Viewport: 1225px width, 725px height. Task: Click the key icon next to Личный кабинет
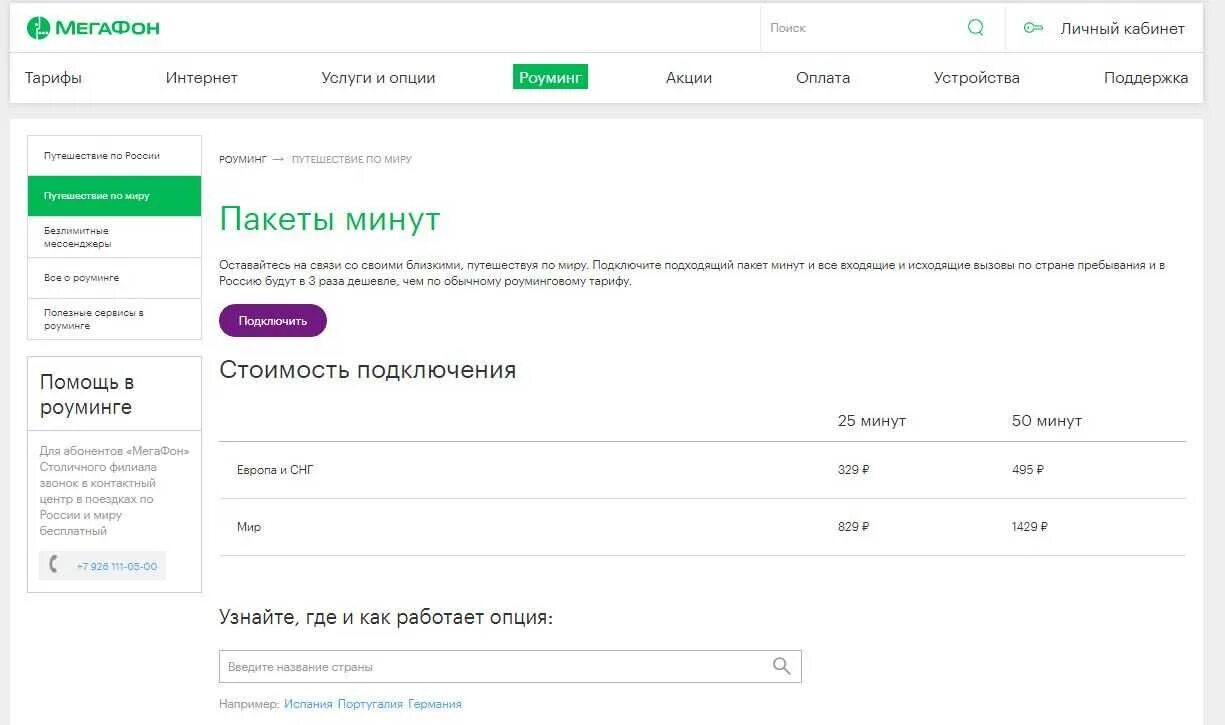(x=1033, y=28)
